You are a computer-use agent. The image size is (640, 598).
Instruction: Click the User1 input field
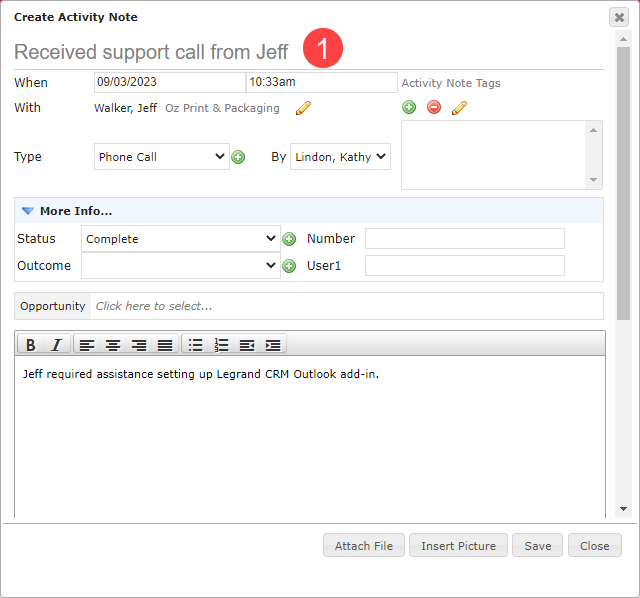point(465,266)
